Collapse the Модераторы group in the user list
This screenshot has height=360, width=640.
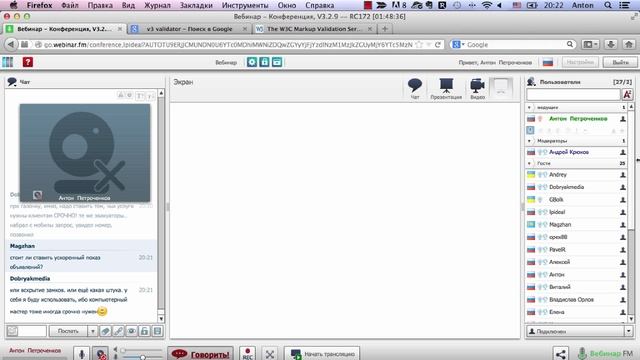click(x=529, y=141)
